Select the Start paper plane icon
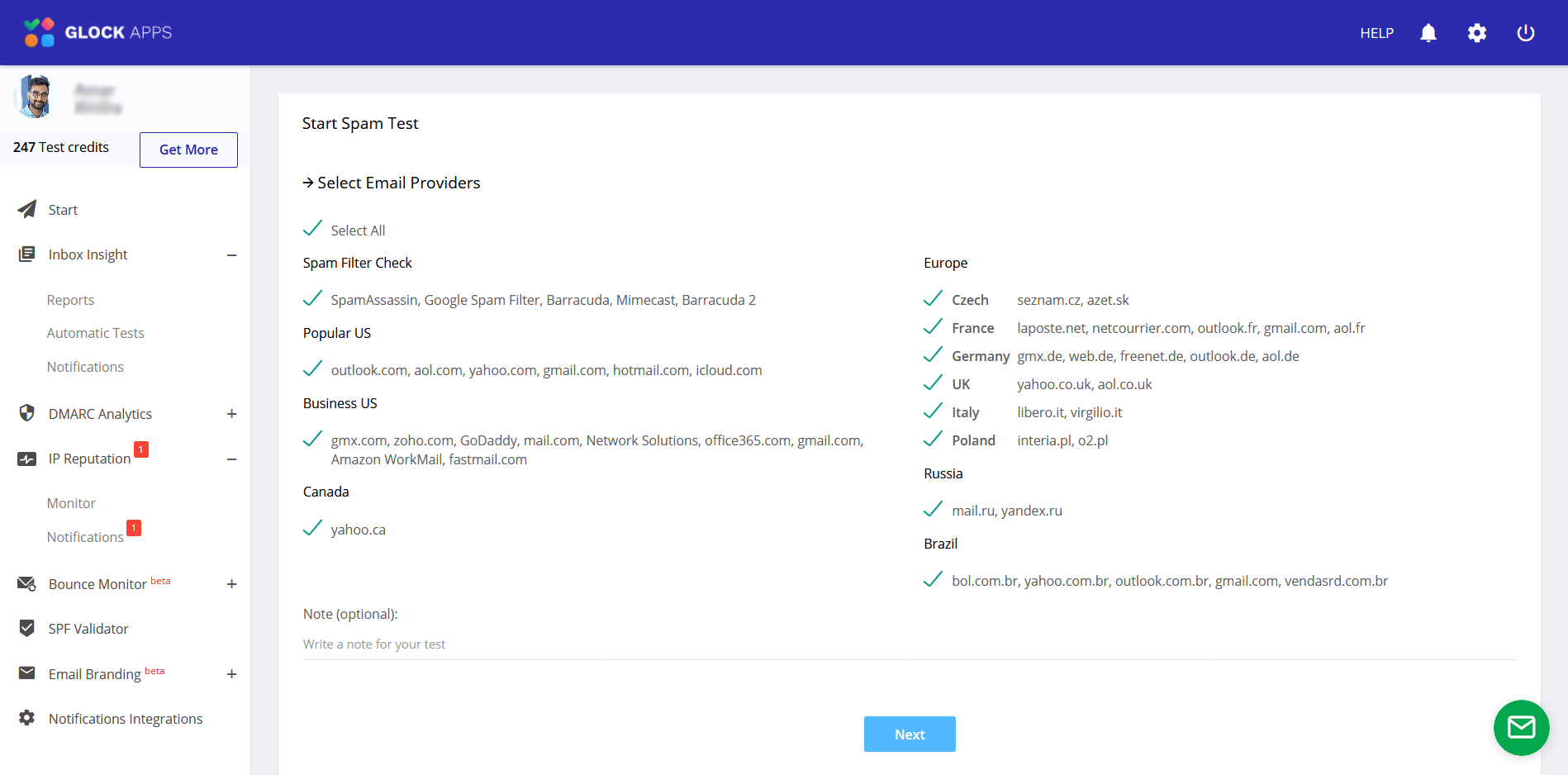1568x775 pixels. click(26, 209)
